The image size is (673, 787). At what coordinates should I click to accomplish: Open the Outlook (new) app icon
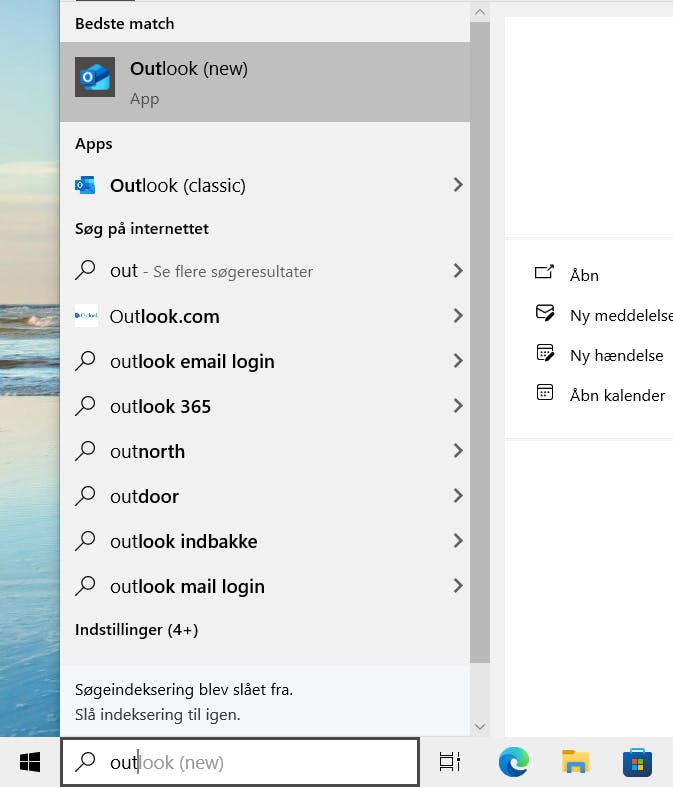click(x=95, y=77)
